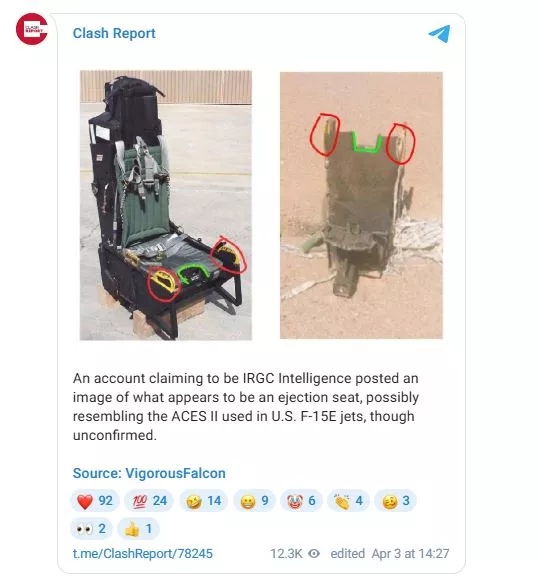
Task: React with the rolling laughing emoji
Action: pos(203,501)
